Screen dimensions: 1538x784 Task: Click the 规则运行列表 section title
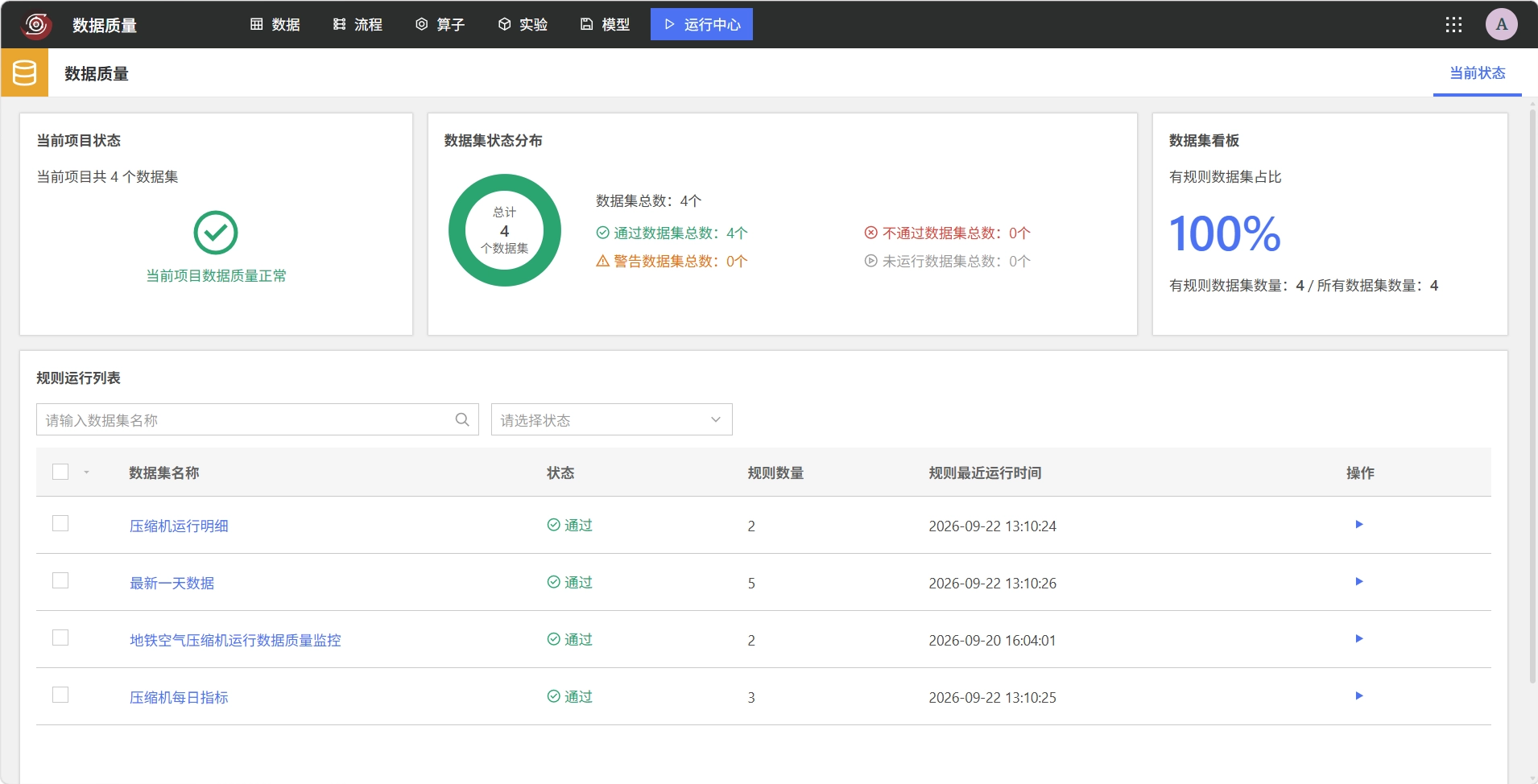(78, 378)
